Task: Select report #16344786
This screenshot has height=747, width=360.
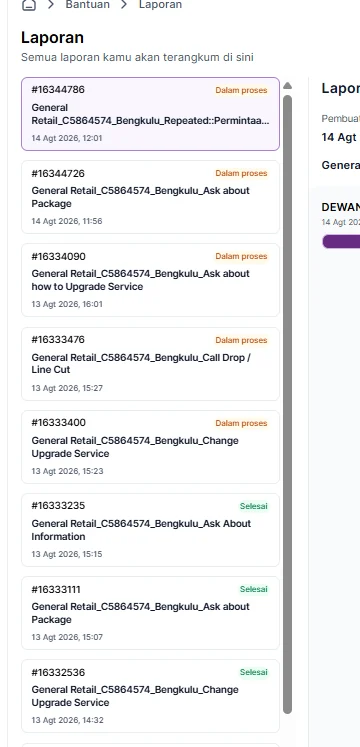Action: click(x=150, y=114)
